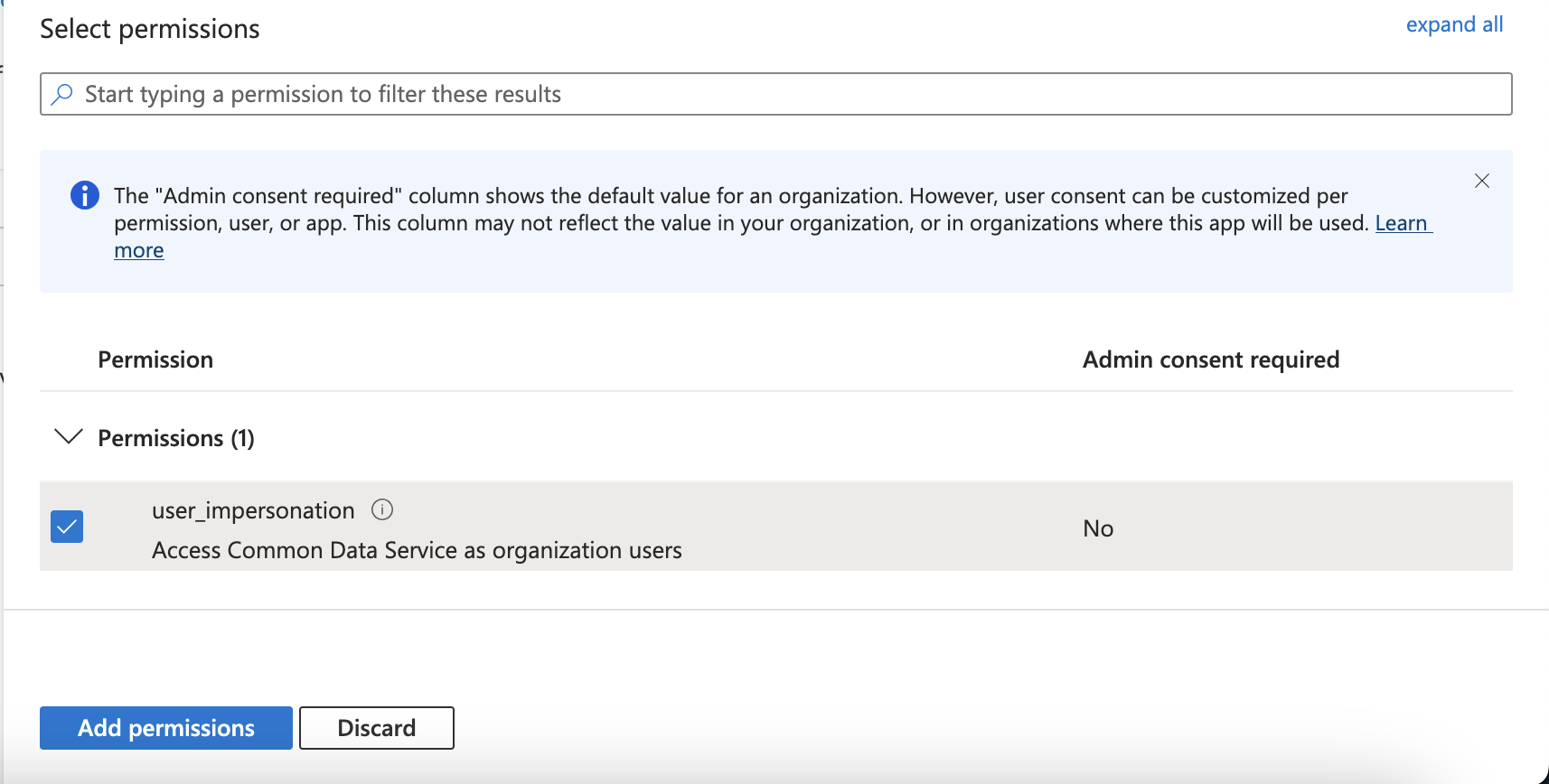Click the Select permissions heading
Screen dimensions: 1549x784
click(150, 29)
